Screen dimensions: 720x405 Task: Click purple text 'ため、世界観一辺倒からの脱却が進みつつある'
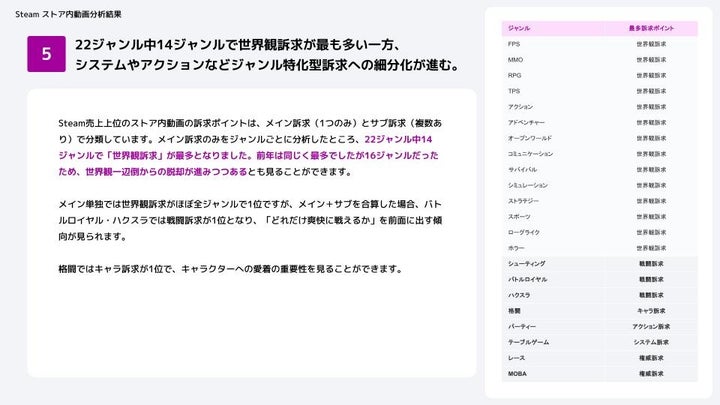point(153,172)
